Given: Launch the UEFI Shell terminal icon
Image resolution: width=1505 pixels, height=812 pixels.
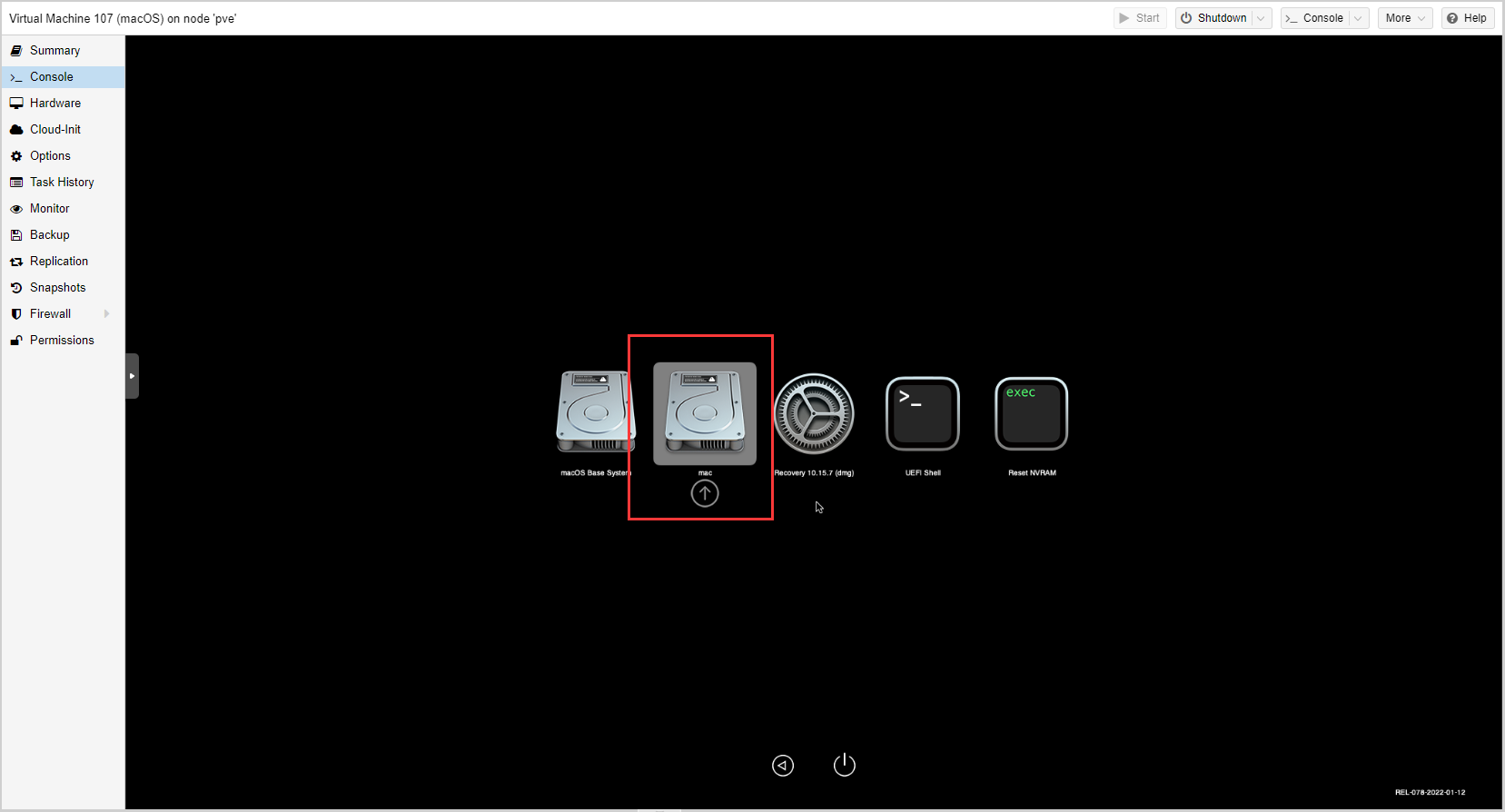Looking at the screenshot, I should 923,413.
